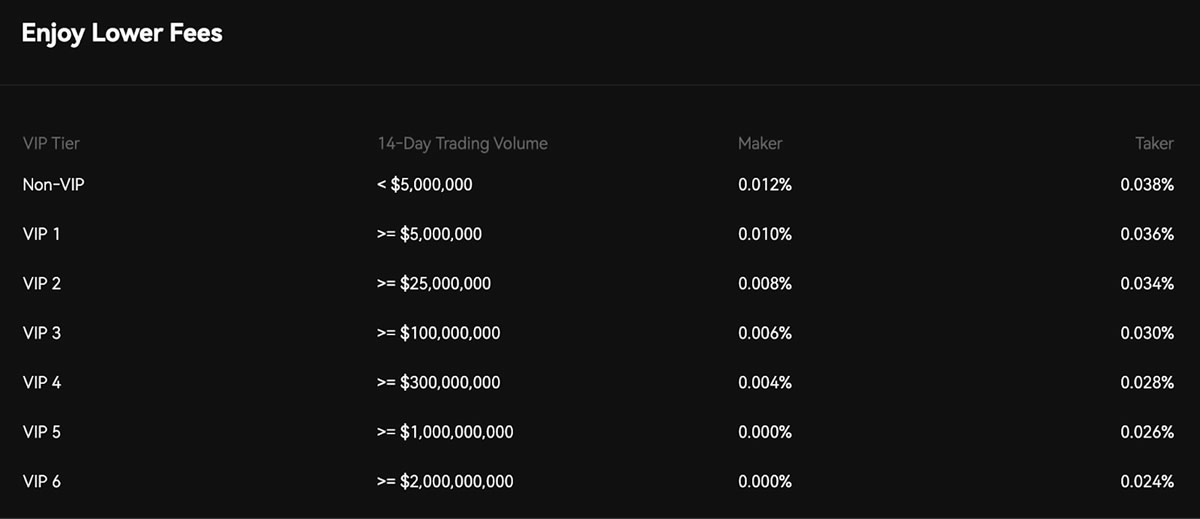
Task: Choose the VIP 4 tier label
Action: click(42, 382)
